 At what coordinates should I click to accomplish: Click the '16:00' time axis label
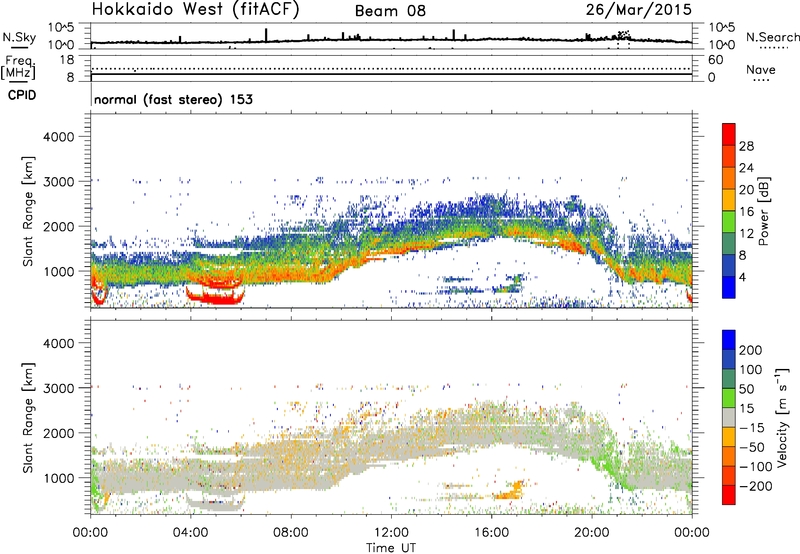pyautogui.click(x=491, y=533)
